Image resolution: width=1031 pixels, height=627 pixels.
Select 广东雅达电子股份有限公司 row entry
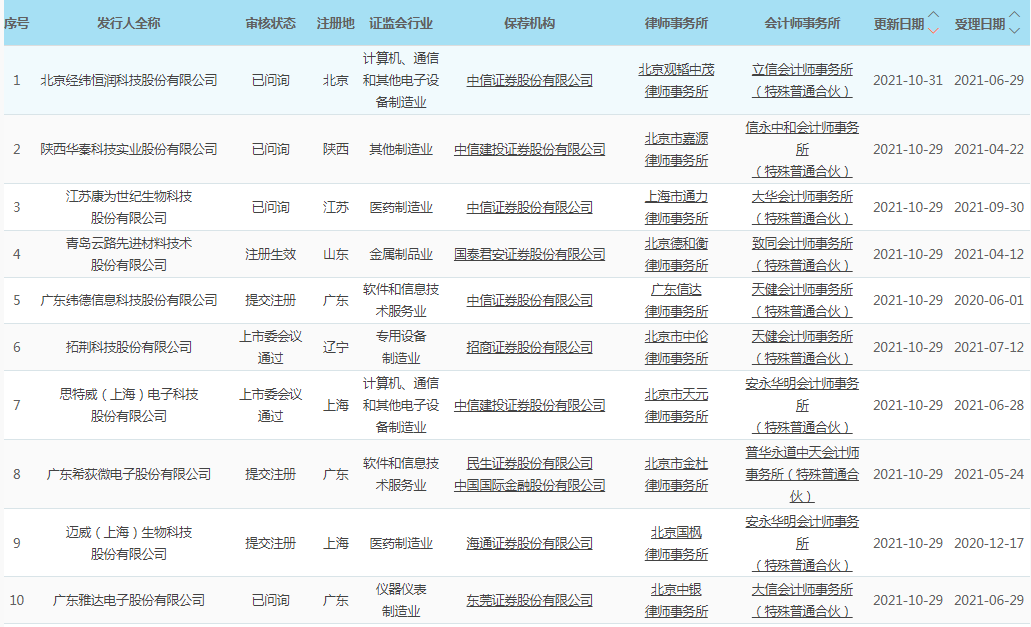tap(128, 600)
